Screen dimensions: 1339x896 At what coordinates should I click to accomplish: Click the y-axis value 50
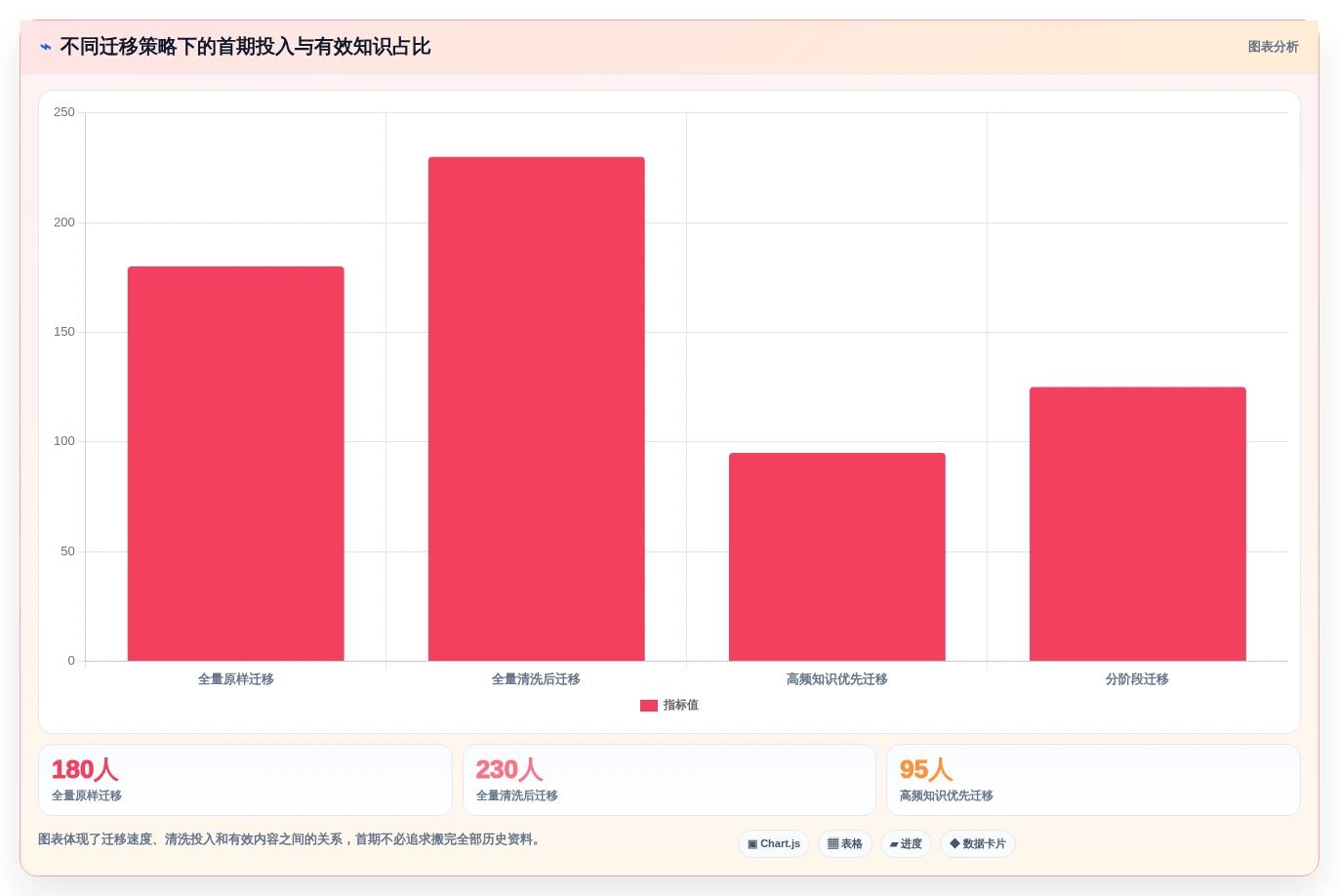(67, 551)
